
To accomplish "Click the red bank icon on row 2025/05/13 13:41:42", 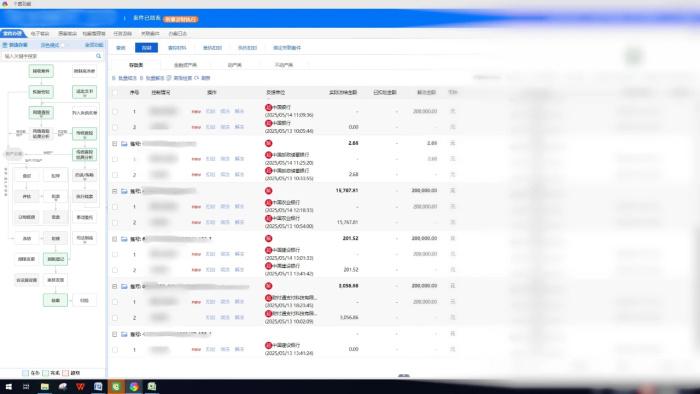I will tap(268, 266).
